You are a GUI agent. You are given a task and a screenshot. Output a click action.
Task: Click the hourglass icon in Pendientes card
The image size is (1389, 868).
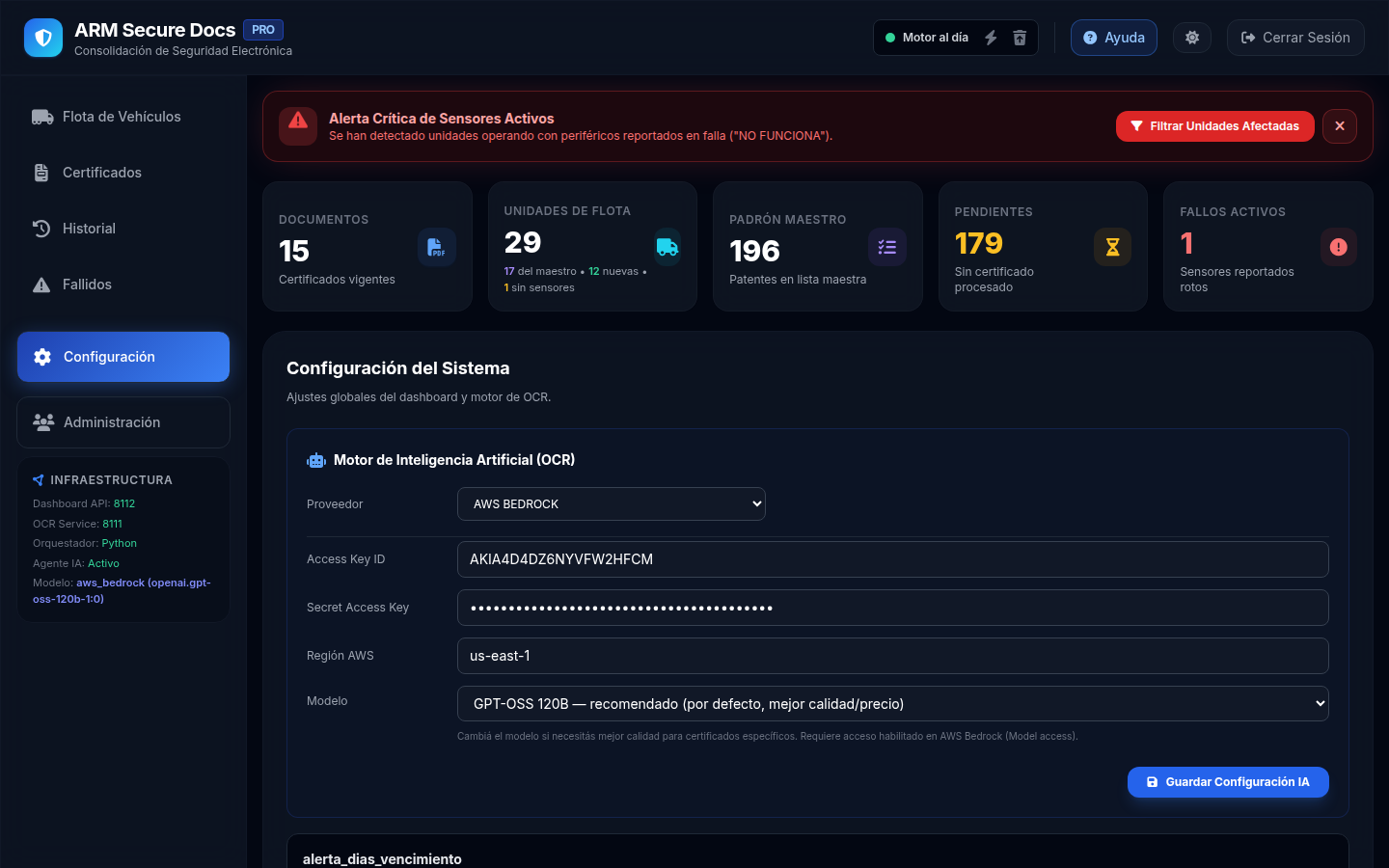[x=1112, y=247]
